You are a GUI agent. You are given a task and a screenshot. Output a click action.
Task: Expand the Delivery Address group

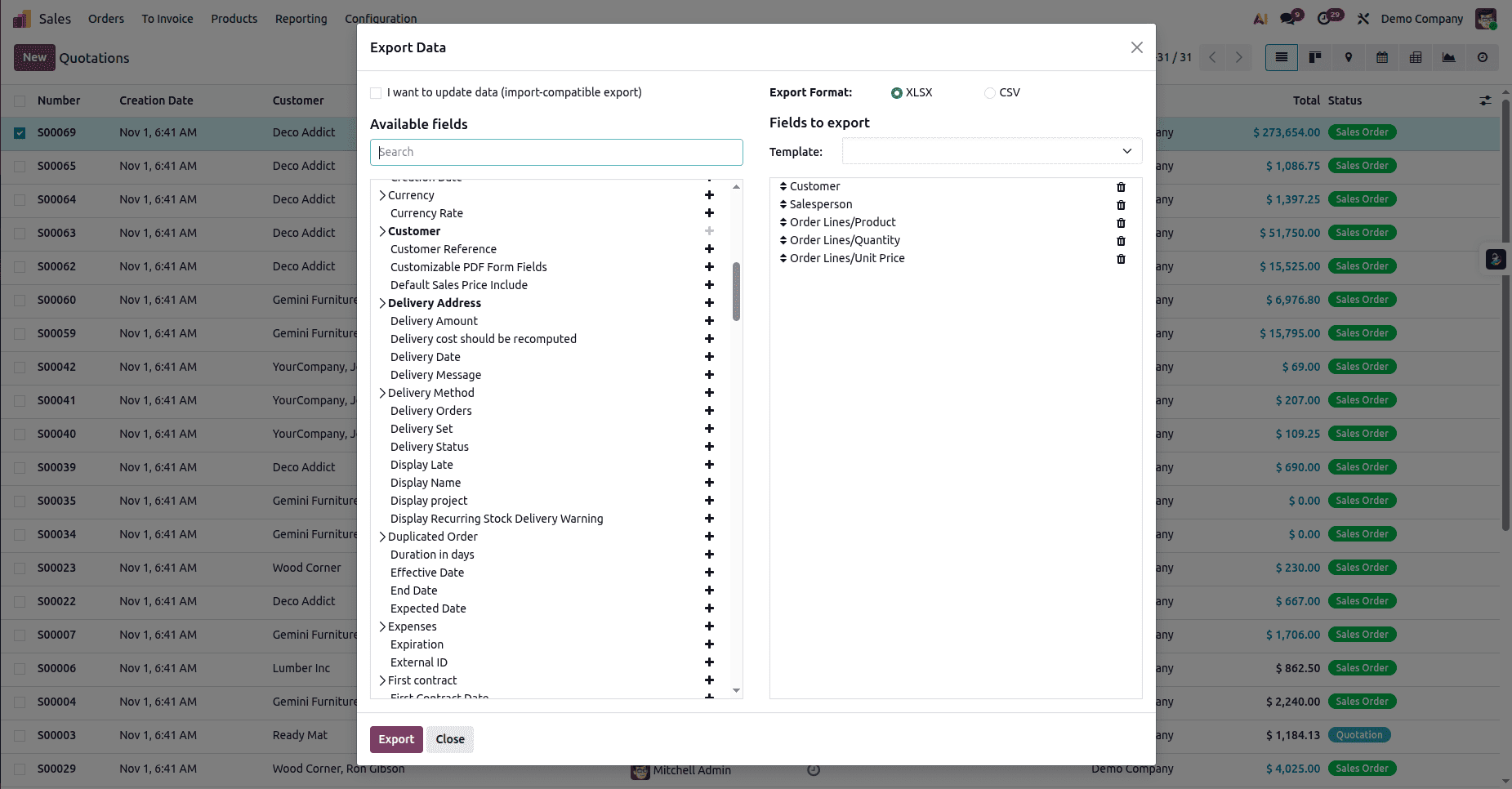pos(381,302)
